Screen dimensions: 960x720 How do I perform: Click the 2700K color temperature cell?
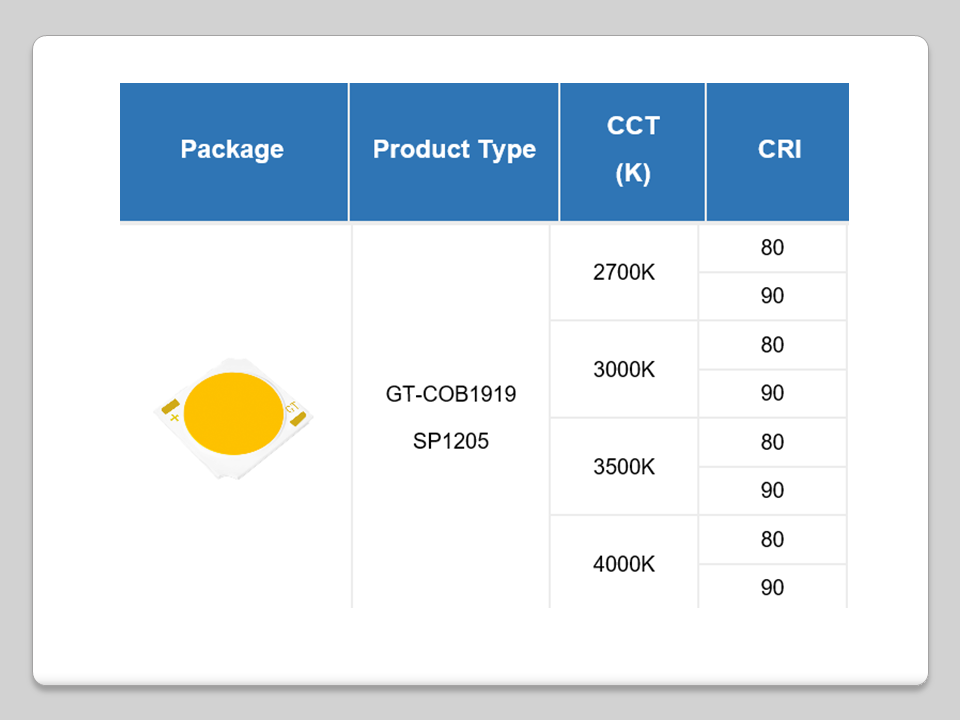point(624,272)
